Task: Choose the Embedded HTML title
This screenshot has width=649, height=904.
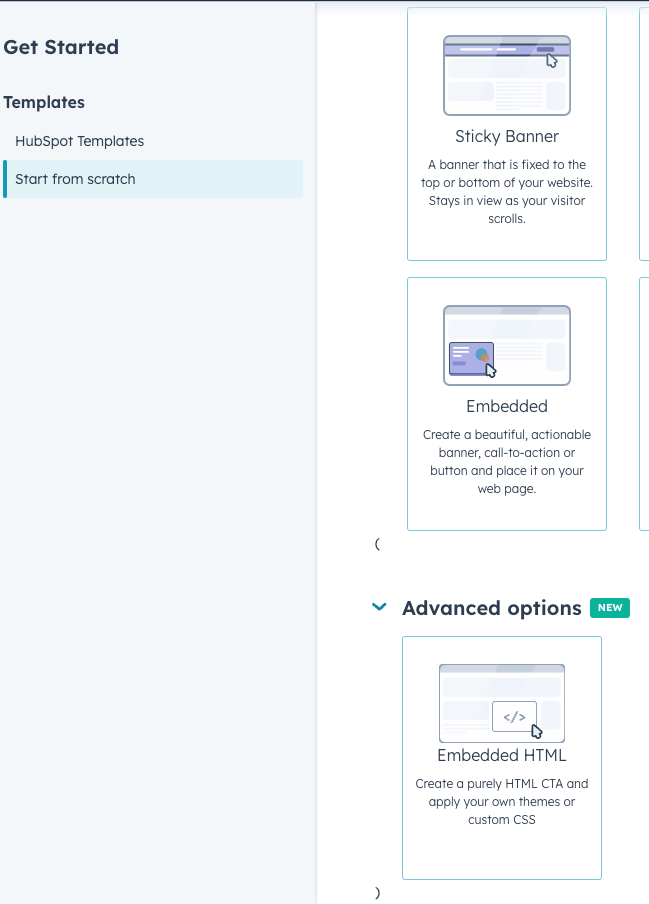Action: tap(501, 756)
